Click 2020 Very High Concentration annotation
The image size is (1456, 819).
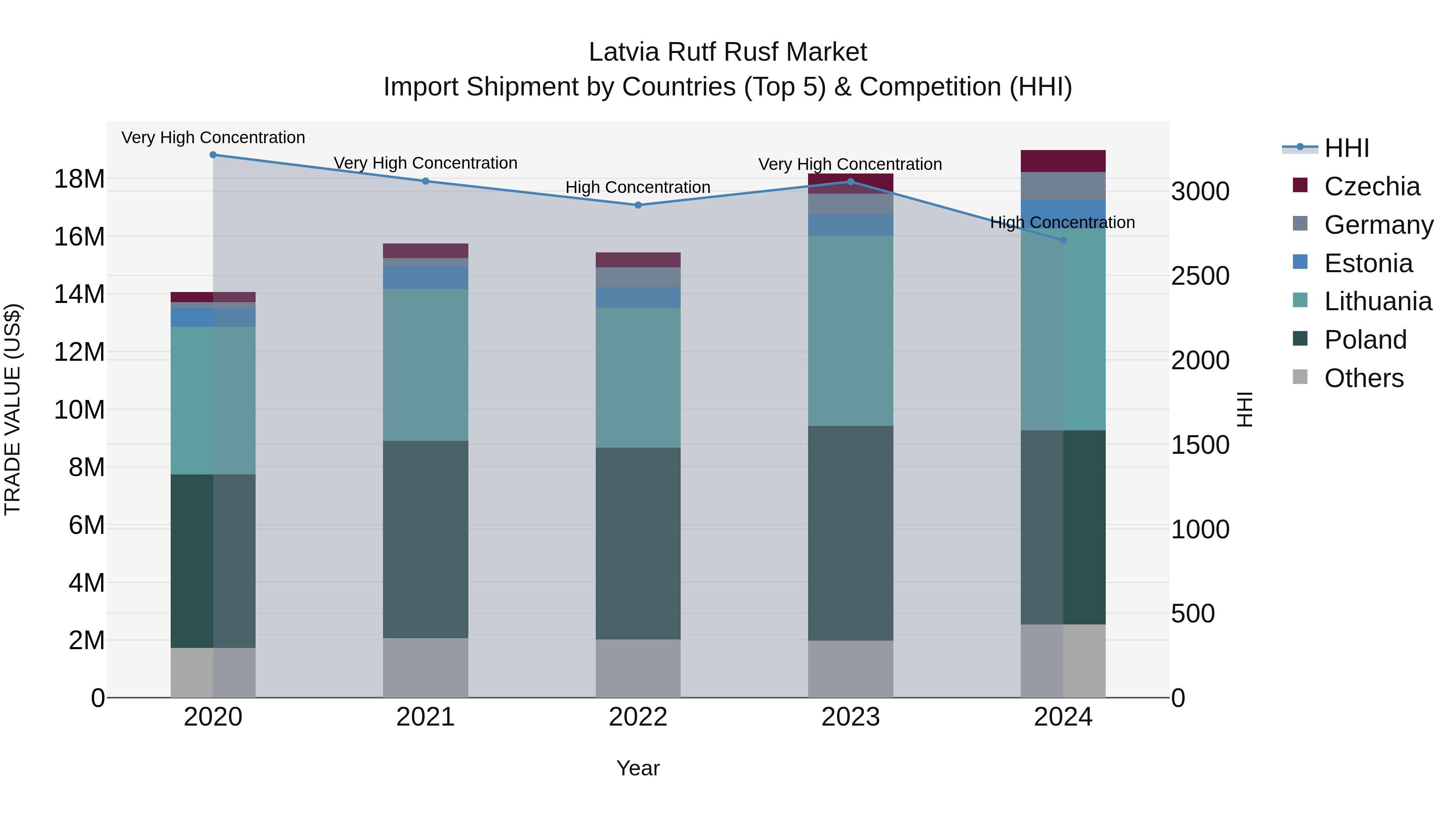click(213, 138)
